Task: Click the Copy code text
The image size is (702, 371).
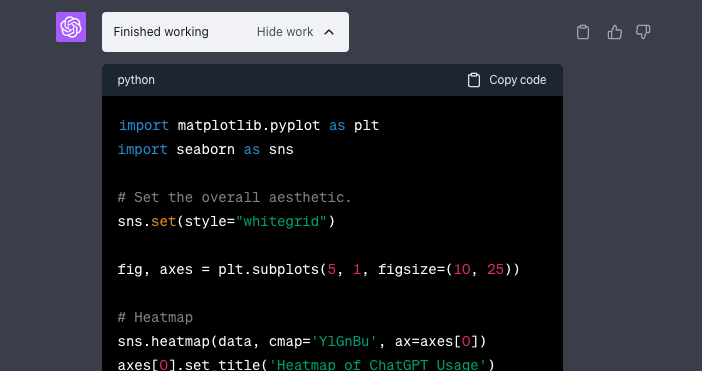Action: tap(518, 80)
